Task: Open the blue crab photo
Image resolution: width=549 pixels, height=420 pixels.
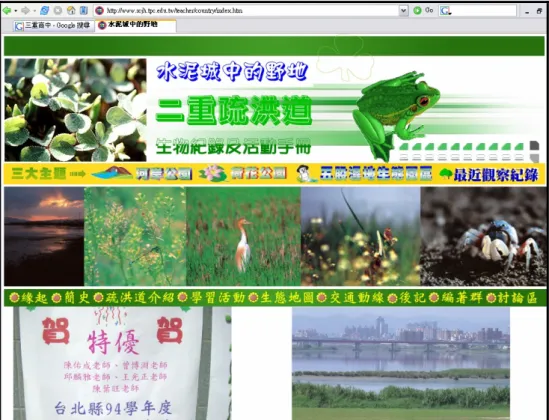Action: [483, 236]
